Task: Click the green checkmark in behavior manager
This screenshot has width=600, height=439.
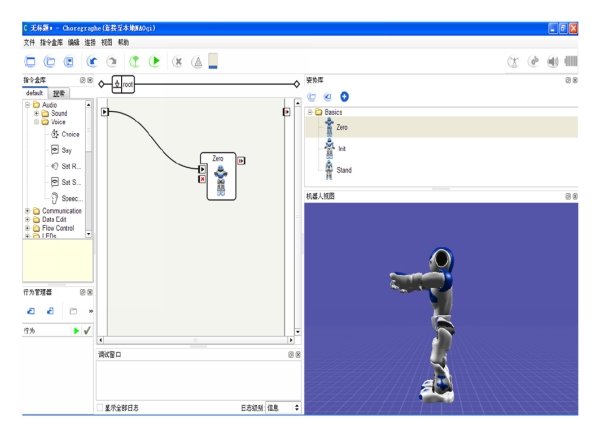Action: pyautogui.click(x=87, y=330)
